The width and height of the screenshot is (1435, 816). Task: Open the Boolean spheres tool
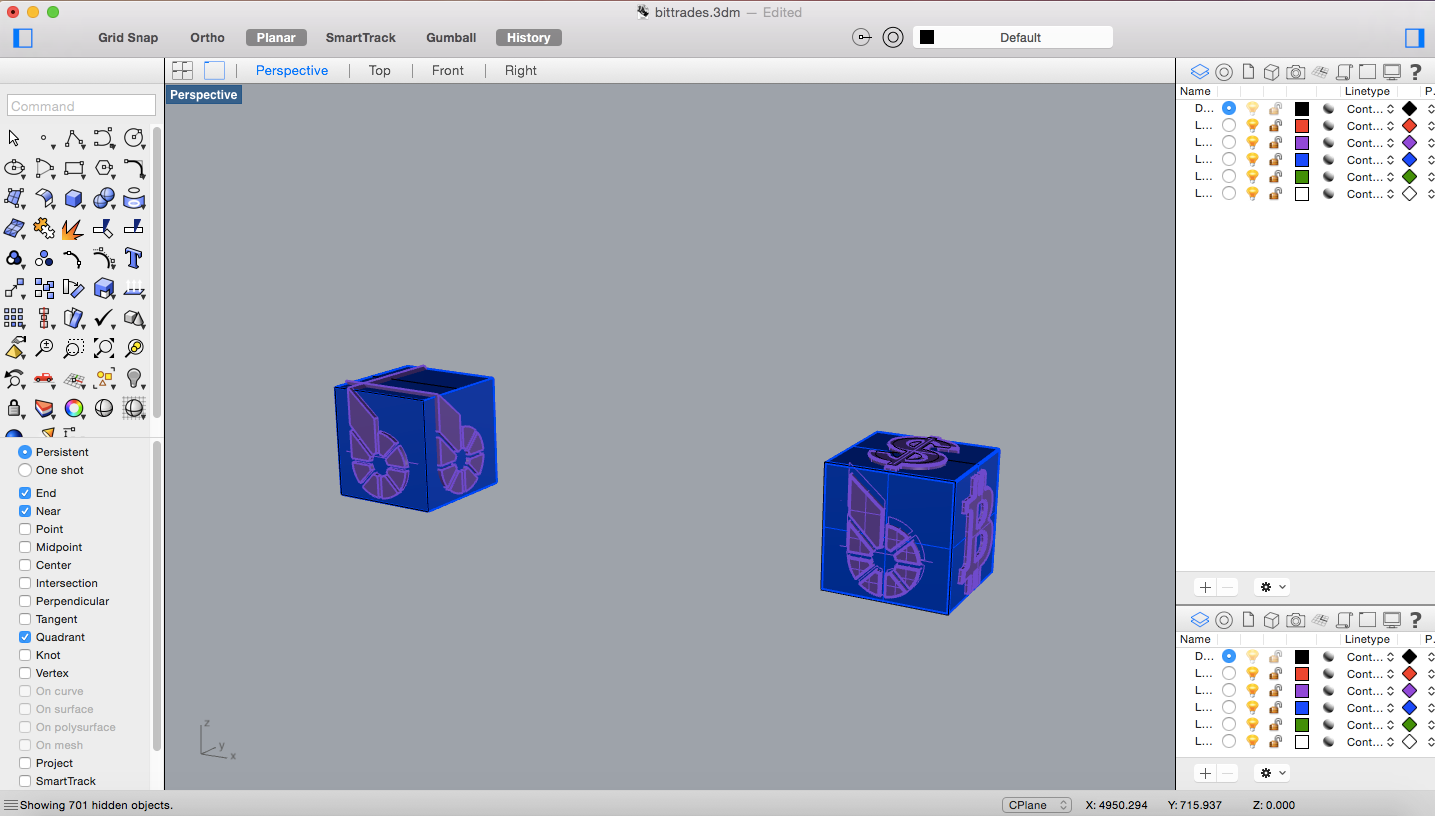pos(104,198)
